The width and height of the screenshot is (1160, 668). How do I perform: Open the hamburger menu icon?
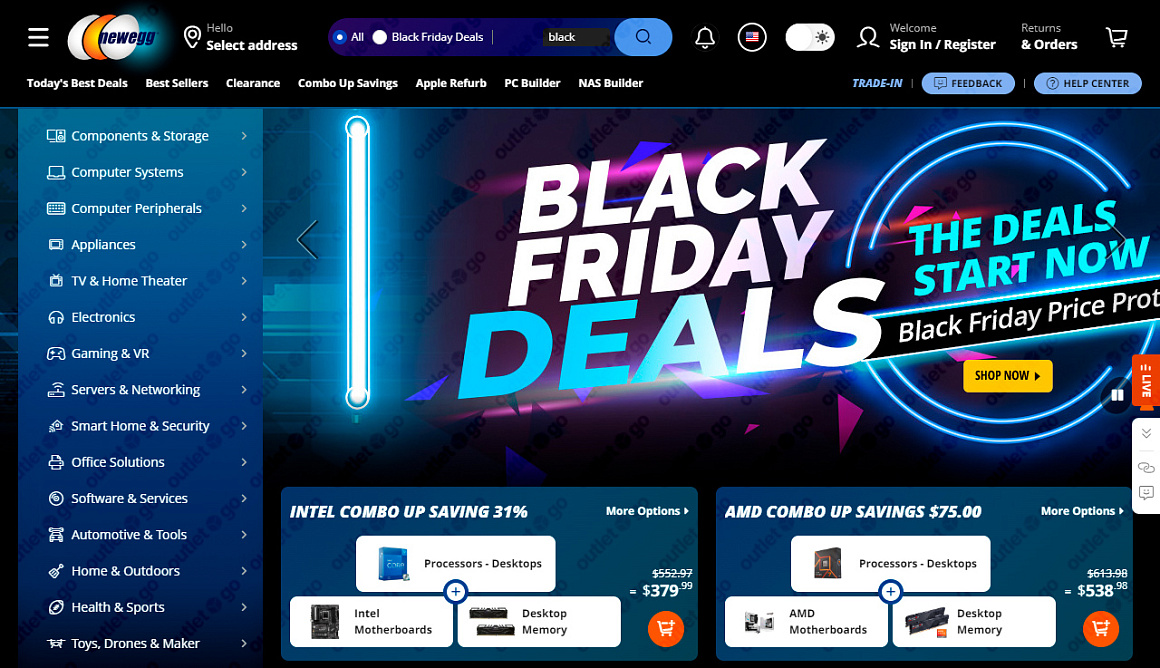38,37
